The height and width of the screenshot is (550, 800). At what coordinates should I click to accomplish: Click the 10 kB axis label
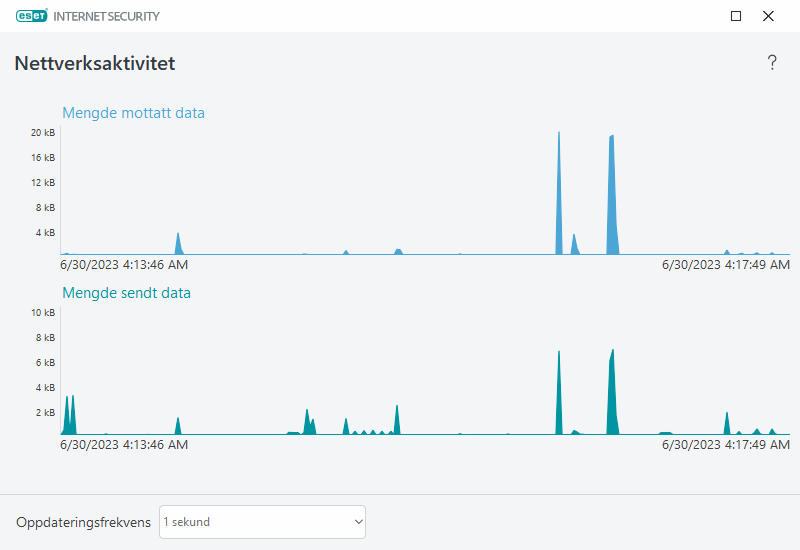tap(42, 313)
